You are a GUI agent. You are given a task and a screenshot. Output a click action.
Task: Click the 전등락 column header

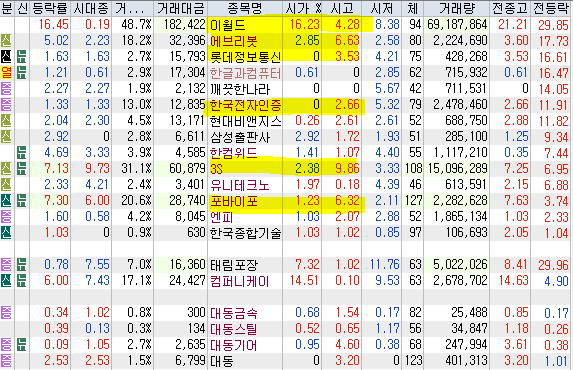(551, 8)
